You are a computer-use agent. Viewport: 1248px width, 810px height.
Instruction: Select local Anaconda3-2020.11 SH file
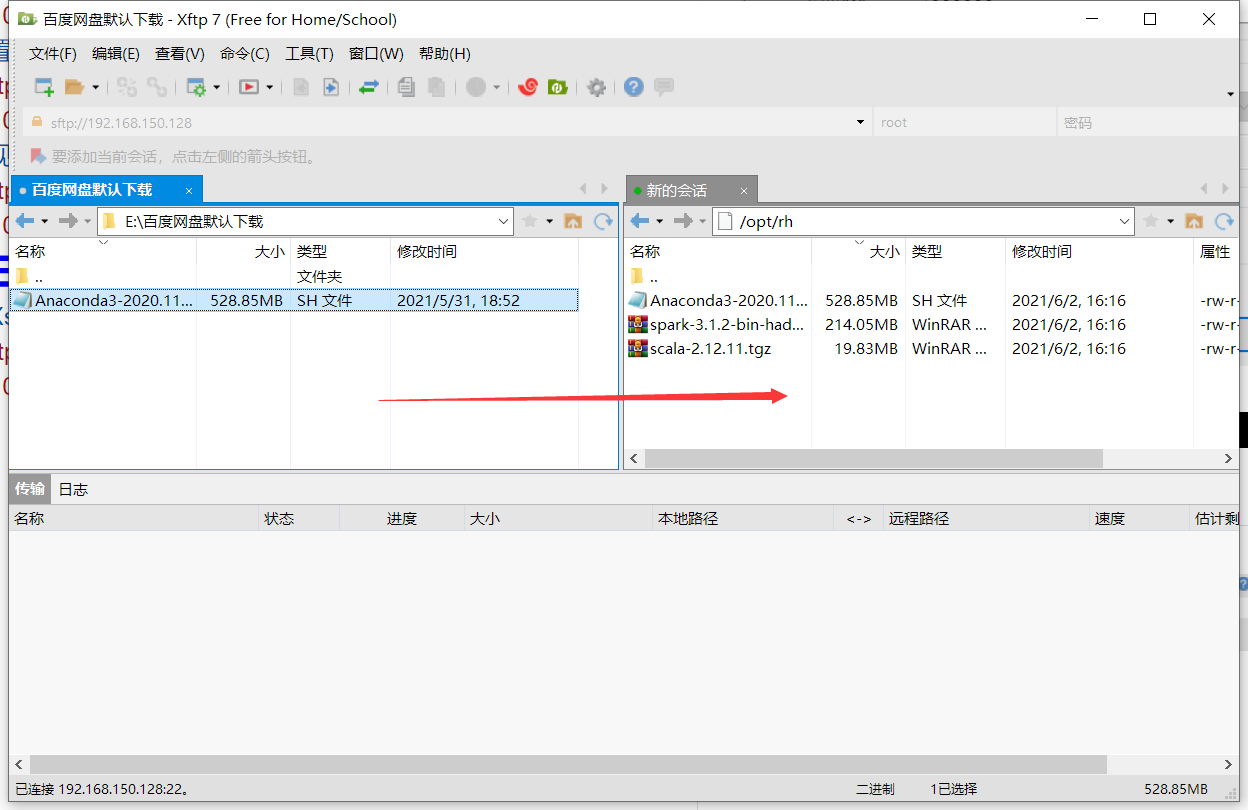point(294,300)
